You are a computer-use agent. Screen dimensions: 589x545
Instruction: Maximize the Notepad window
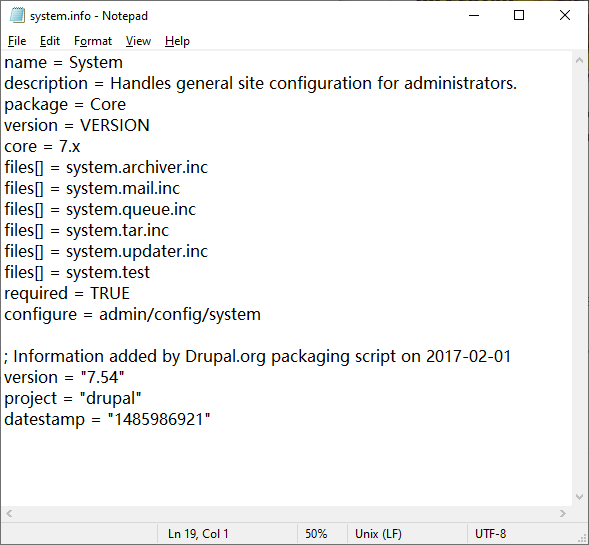(x=519, y=15)
